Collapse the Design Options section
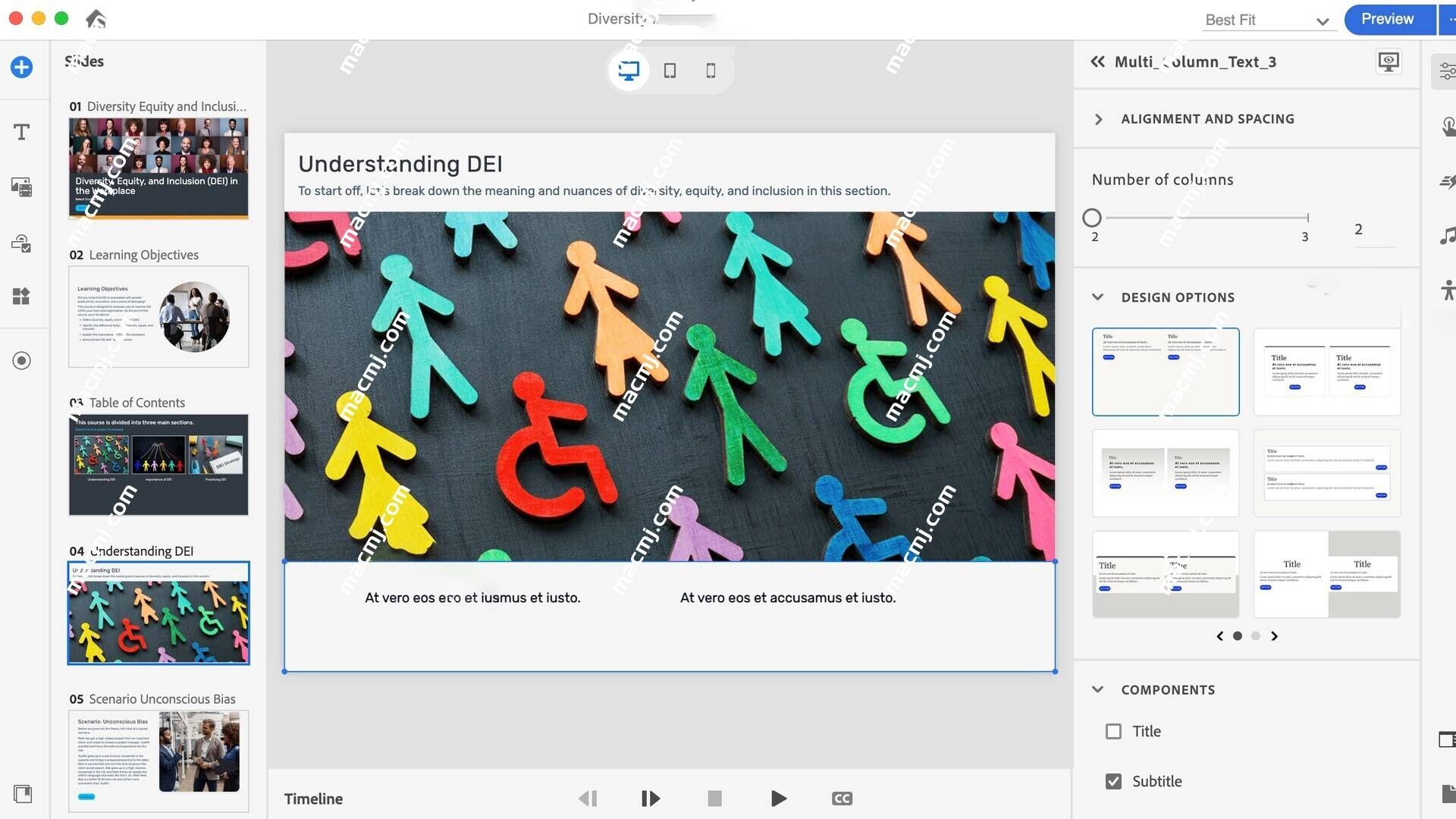This screenshot has width=1456, height=819. click(1098, 297)
